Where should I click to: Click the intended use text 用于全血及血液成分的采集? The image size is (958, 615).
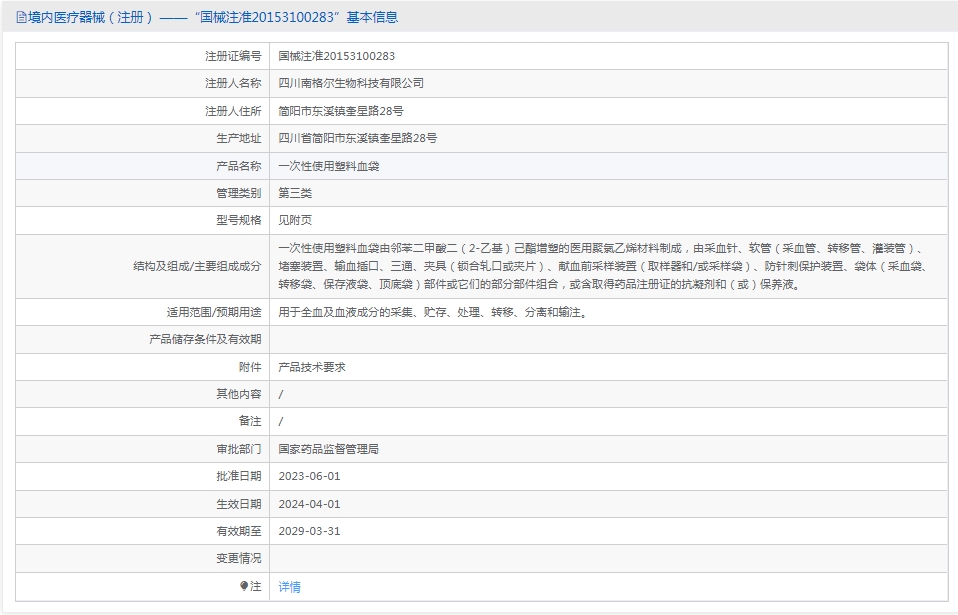coord(432,312)
